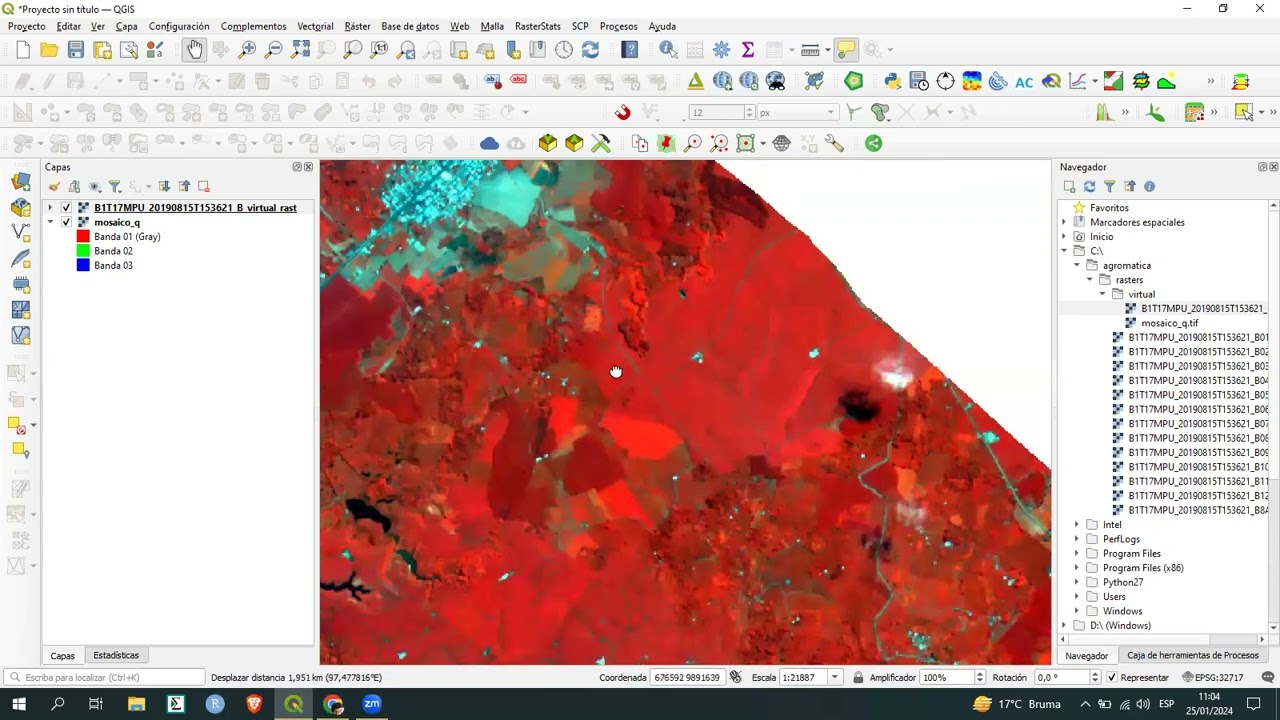1280x720 pixels.
Task: Open the Proyecto menu
Action: [x=27, y=26]
